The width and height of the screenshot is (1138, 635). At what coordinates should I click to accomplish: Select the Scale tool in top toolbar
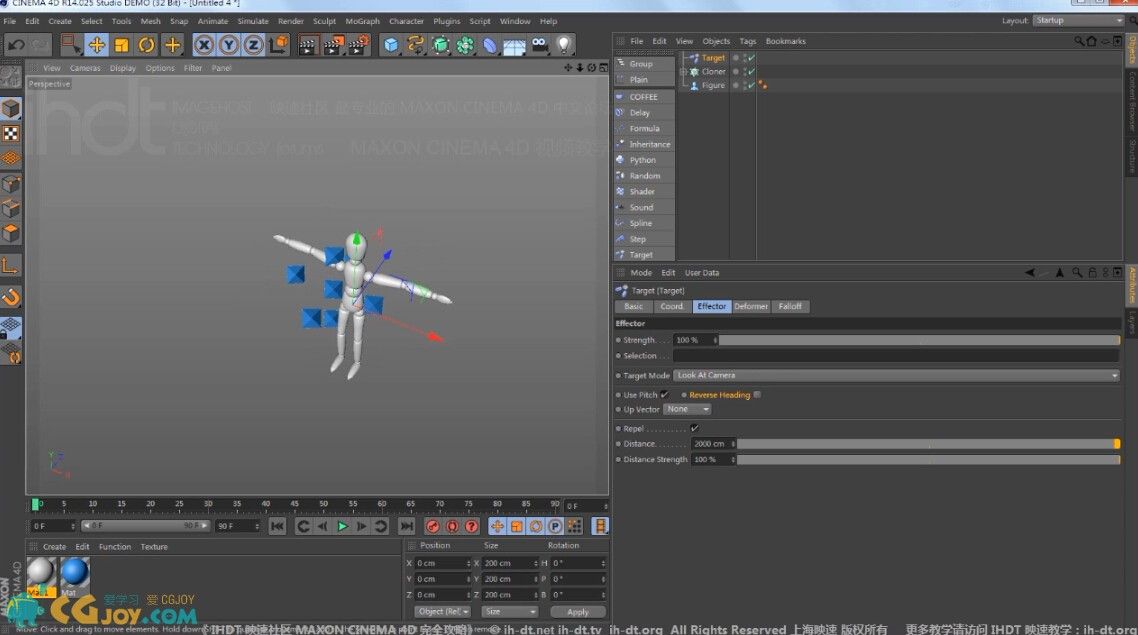click(x=121, y=46)
